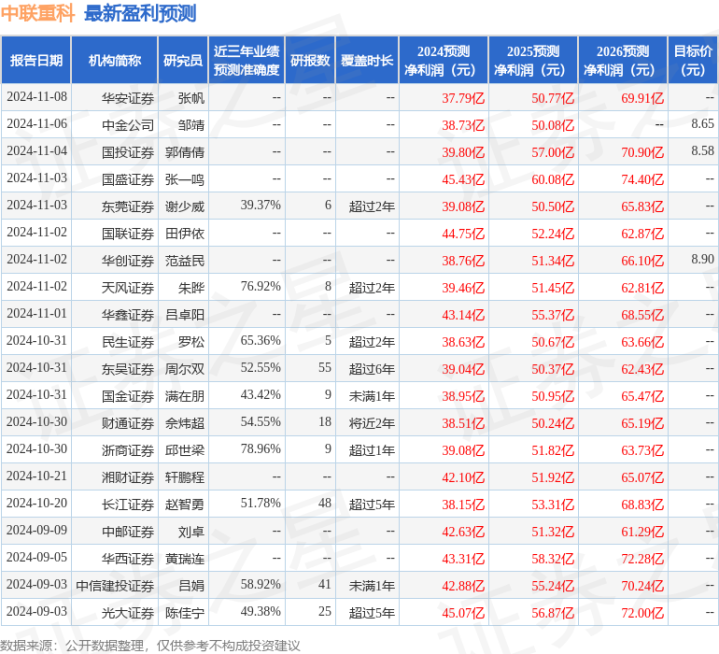
Task: Click target price 8.65
Action: pyautogui.click(x=702, y=124)
